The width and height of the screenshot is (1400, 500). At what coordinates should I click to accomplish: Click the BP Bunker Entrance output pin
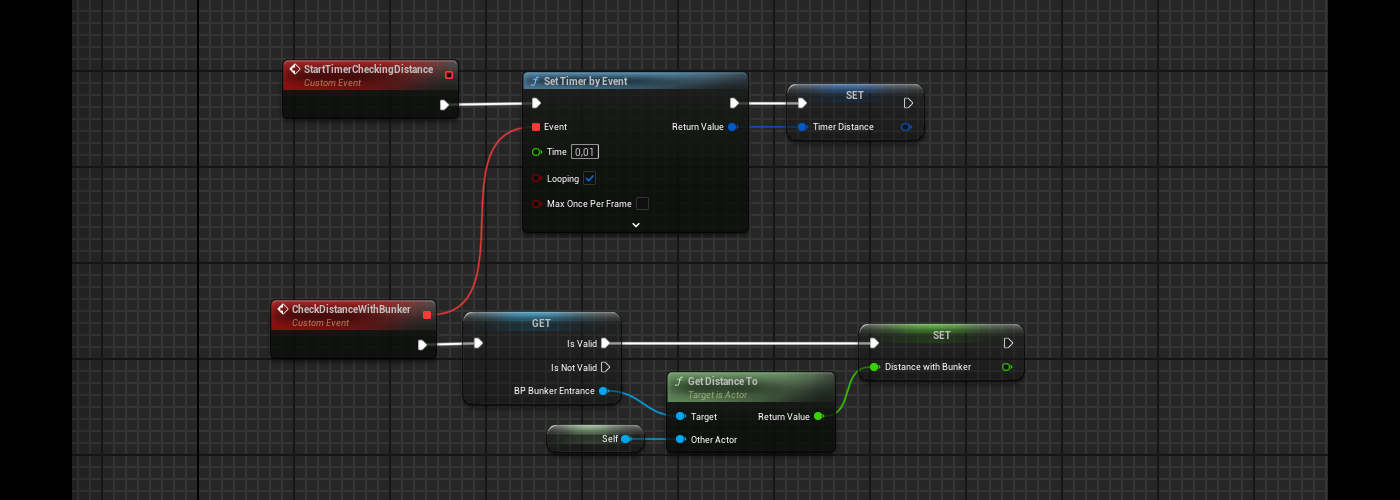[x=603, y=391]
